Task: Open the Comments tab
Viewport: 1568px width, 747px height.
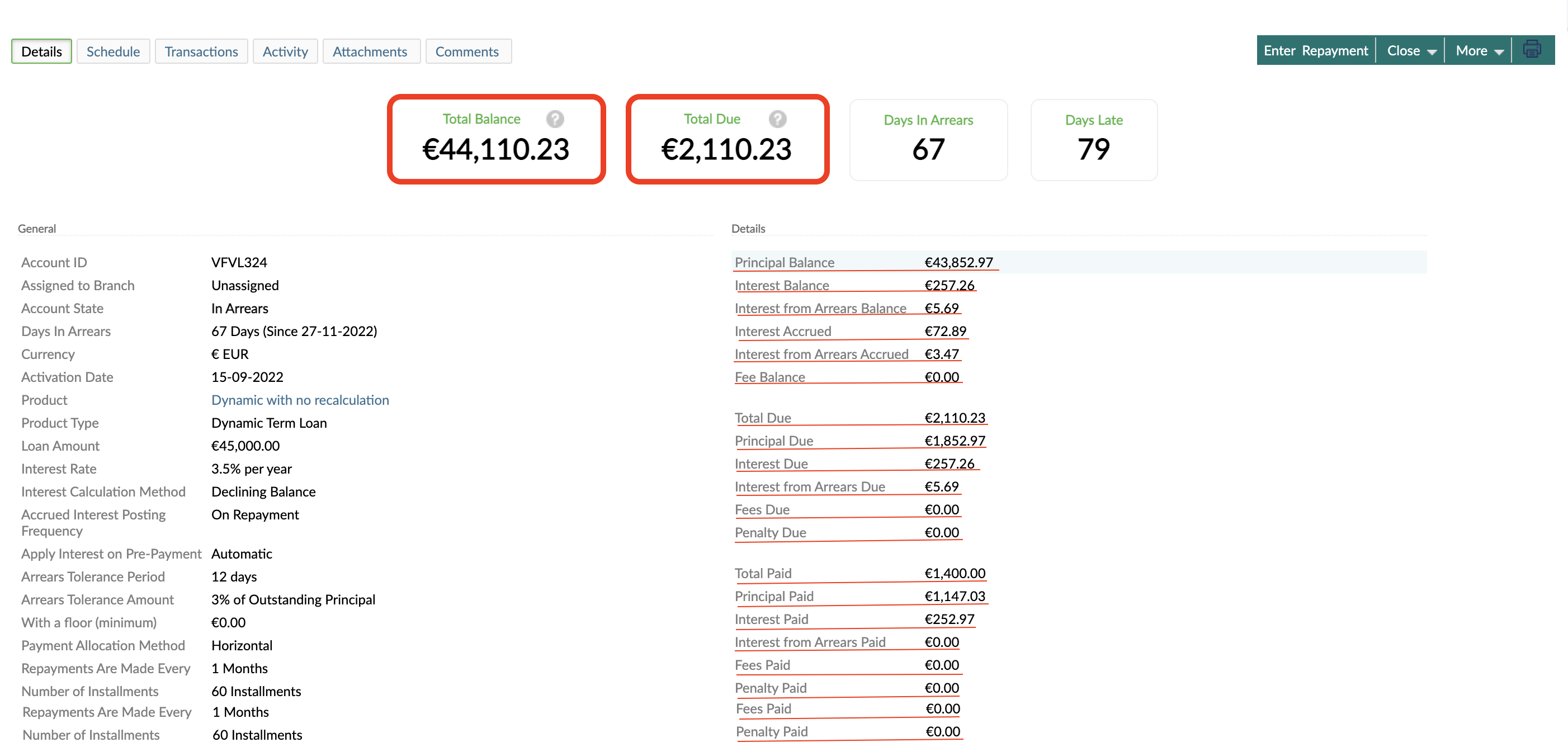Action: click(468, 51)
